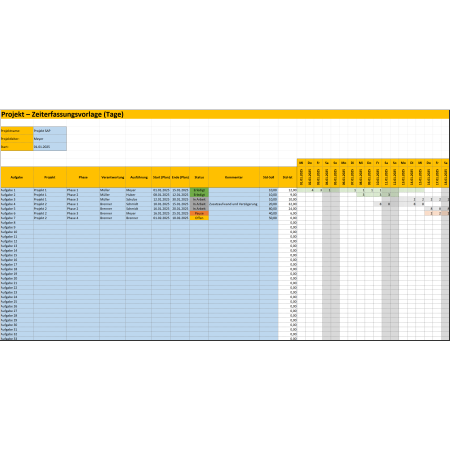450x450 pixels.
Task: Click the Aufgabe column header
Action: (17, 177)
